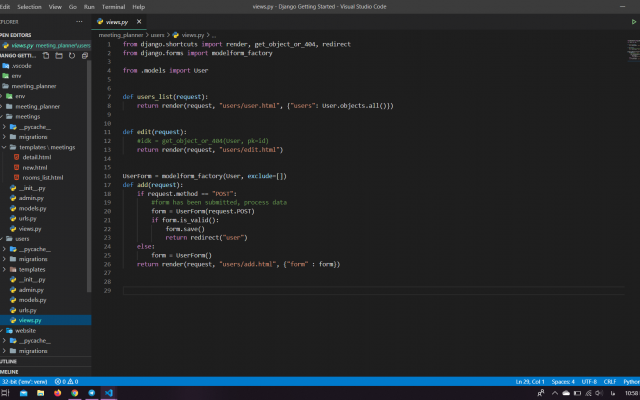Close the views.py editor tab
Viewport: 640px width, 400px height.
(139, 22)
